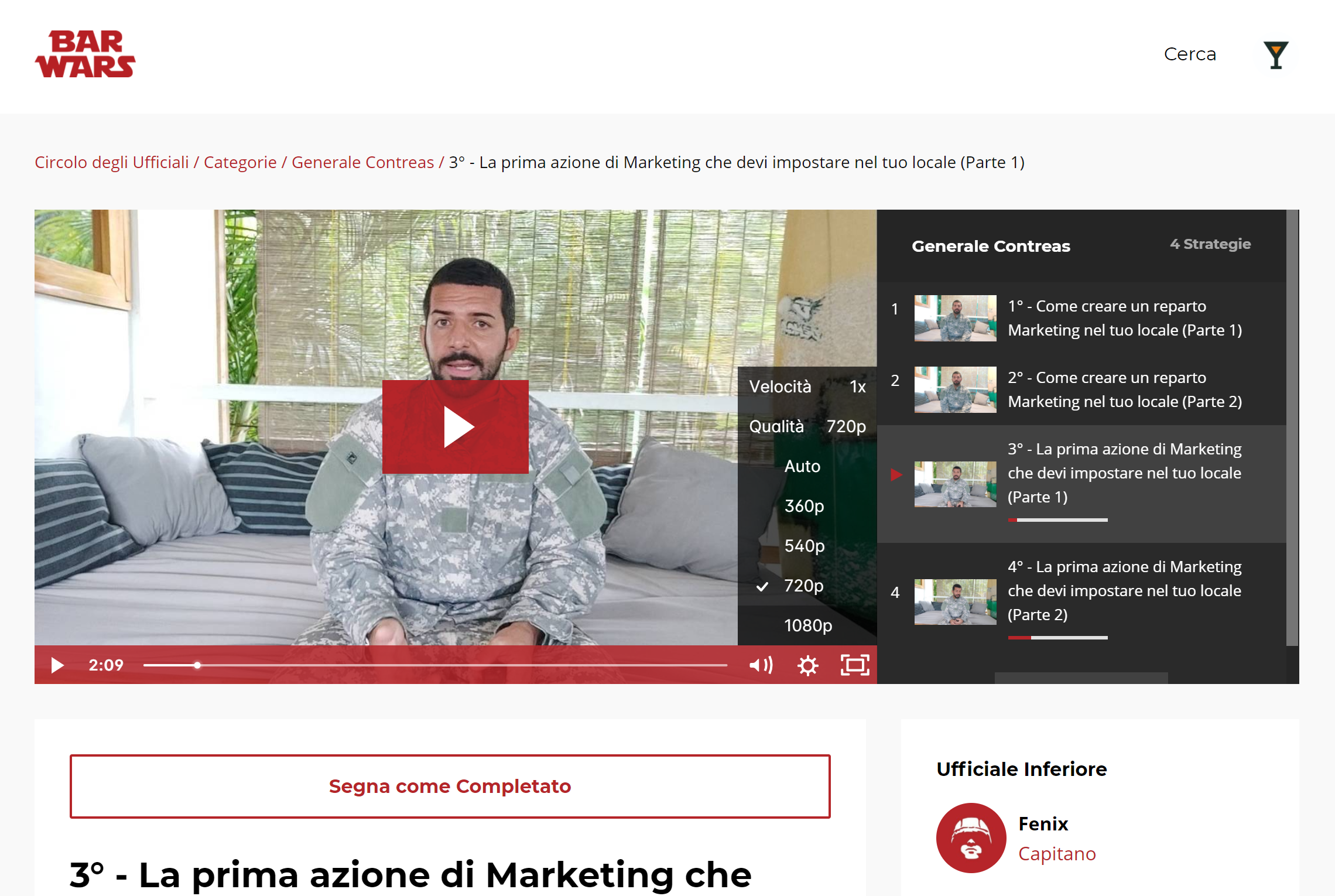The height and width of the screenshot is (896, 1335).
Task: Open playlist item 4° La prima azione (Parte 2)
Action: 1081,601
